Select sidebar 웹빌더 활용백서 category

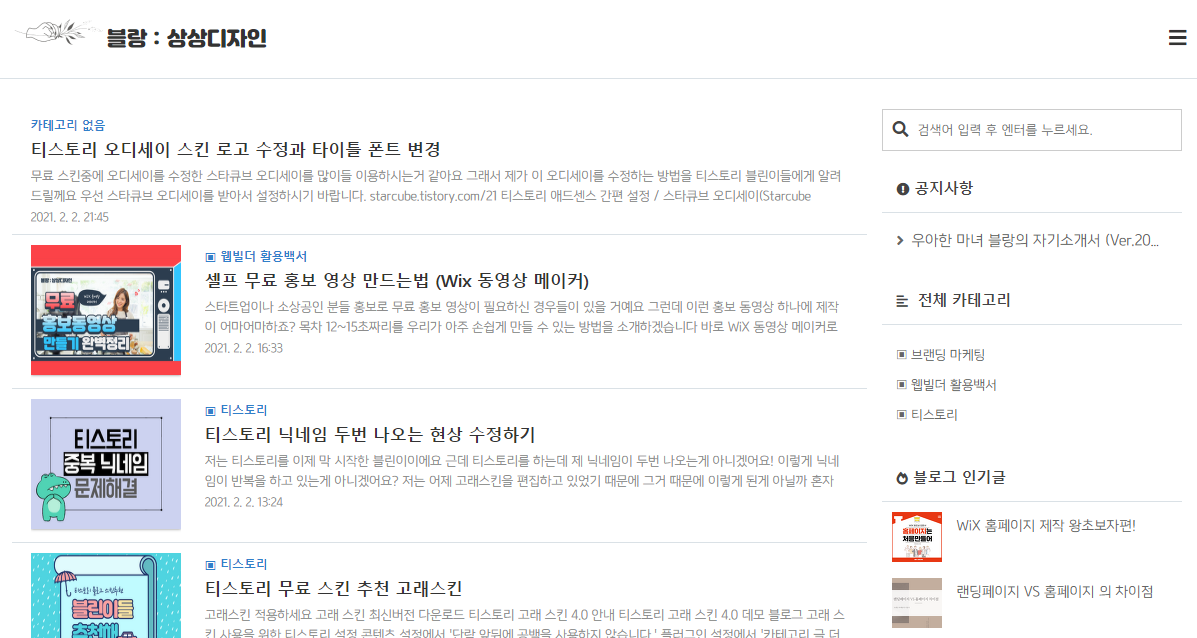(953, 385)
